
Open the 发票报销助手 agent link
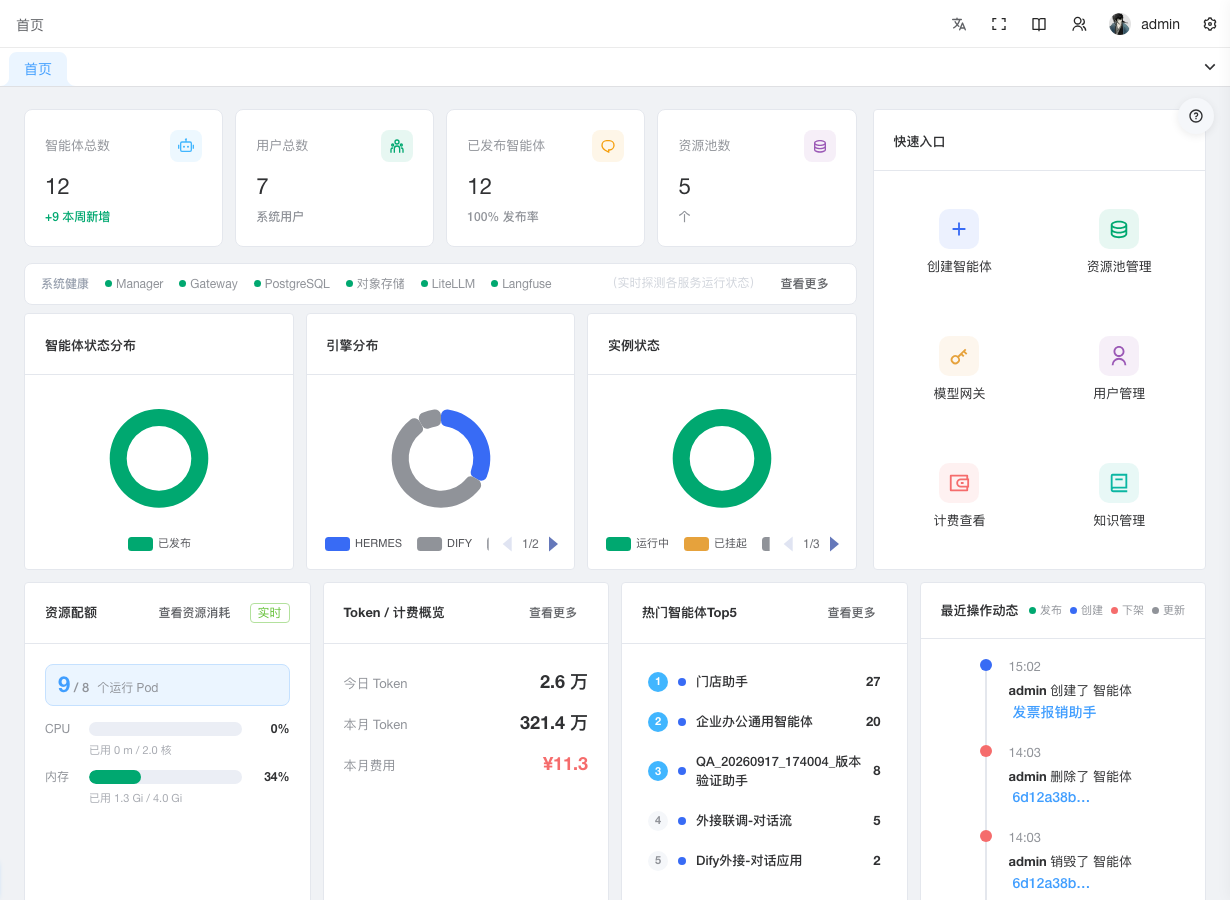coord(1054,712)
